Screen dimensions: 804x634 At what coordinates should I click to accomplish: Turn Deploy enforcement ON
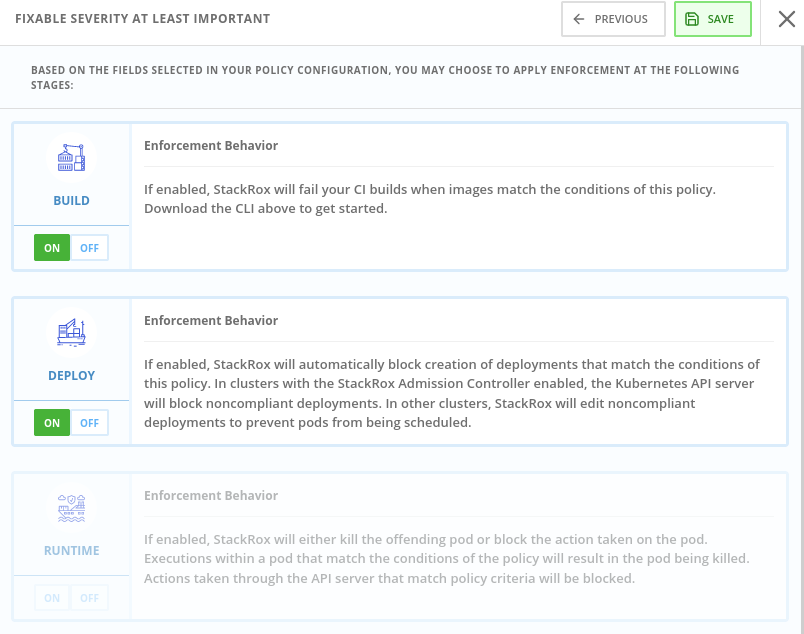pyautogui.click(x=52, y=423)
